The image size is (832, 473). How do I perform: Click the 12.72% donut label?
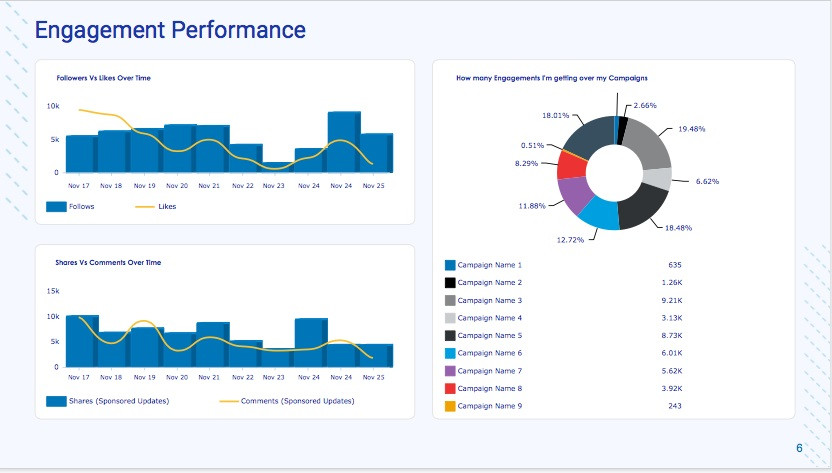(x=570, y=240)
